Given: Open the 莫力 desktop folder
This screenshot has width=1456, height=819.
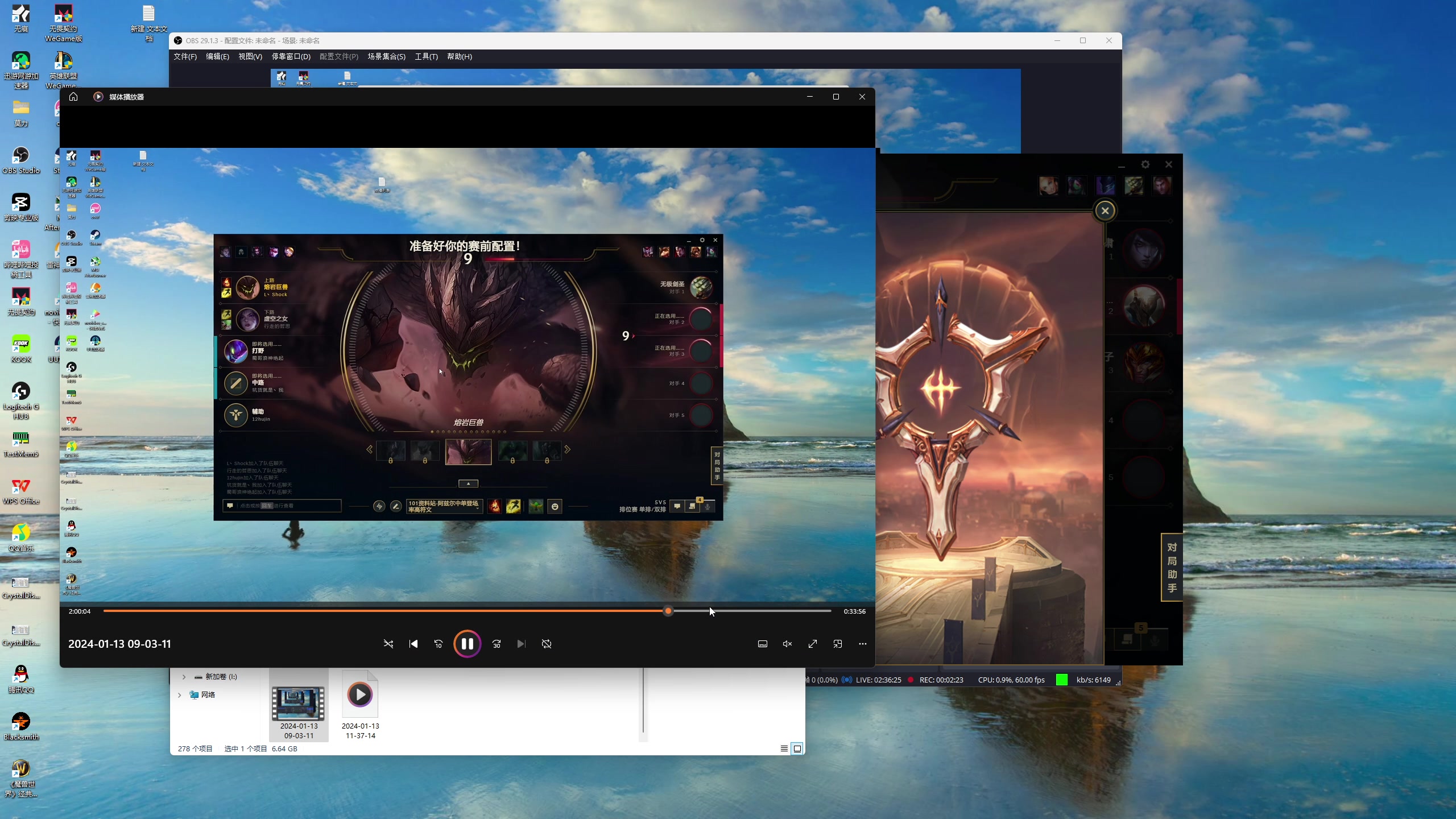Looking at the screenshot, I should click(x=21, y=113).
